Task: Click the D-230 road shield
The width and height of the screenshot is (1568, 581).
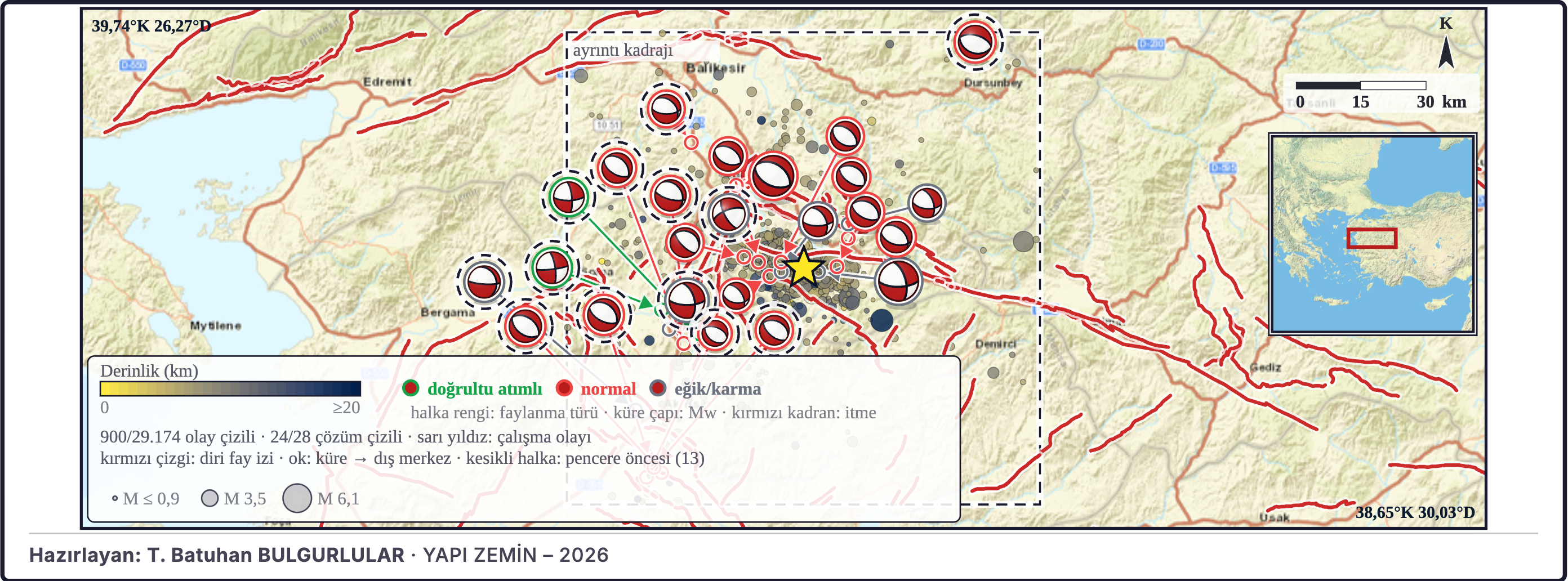Action: pyautogui.click(x=1151, y=44)
